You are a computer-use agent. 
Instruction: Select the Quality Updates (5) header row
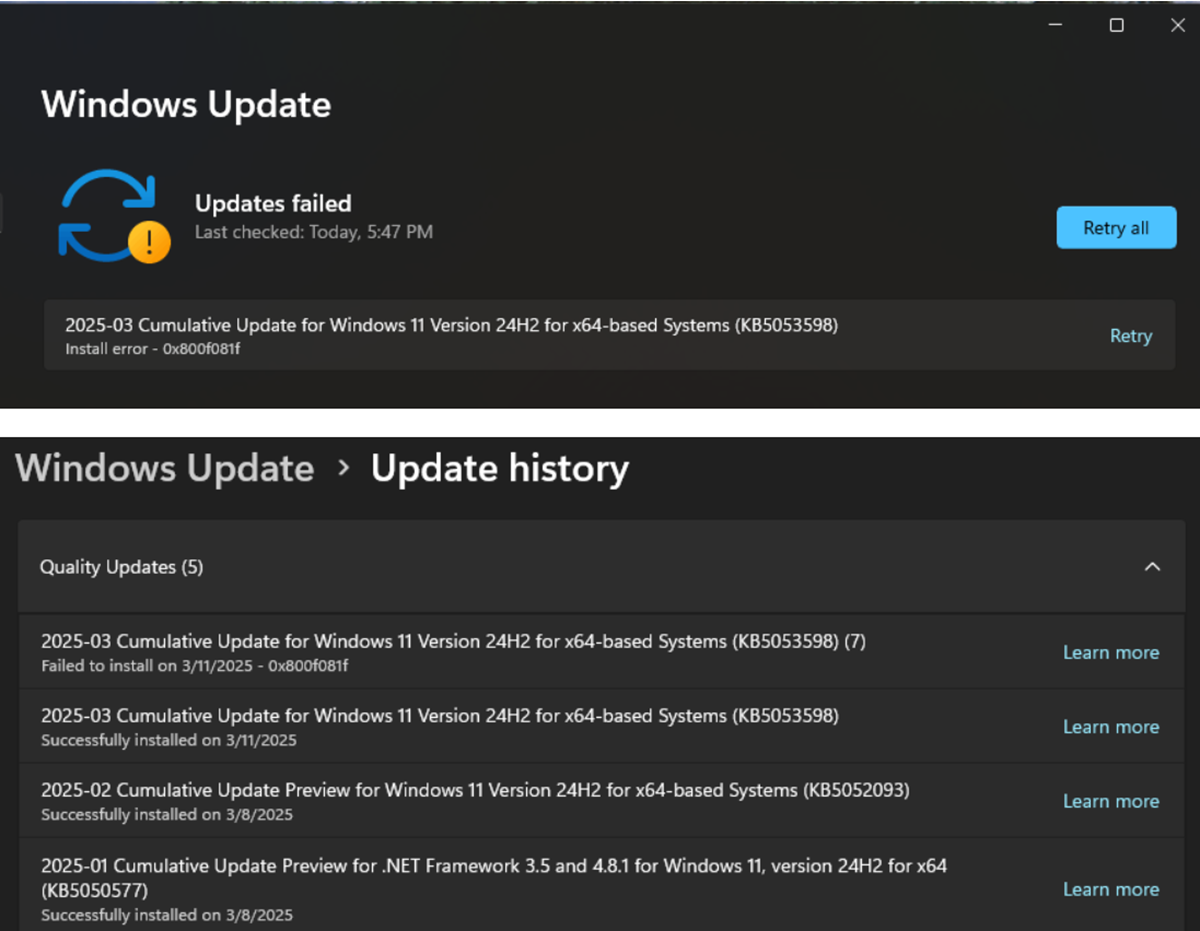tap(121, 566)
